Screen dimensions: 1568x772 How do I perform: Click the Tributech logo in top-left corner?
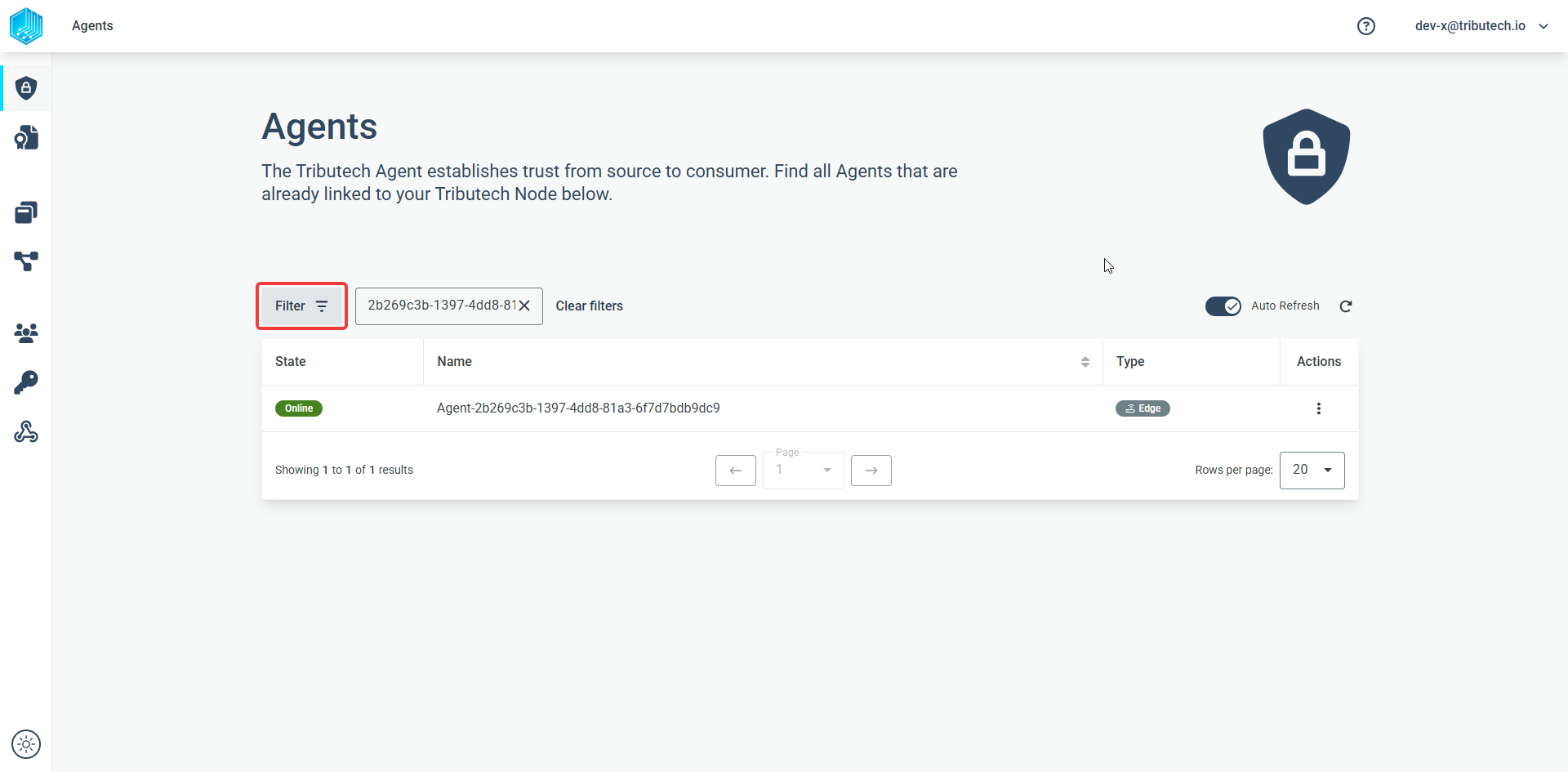pos(26,26)
